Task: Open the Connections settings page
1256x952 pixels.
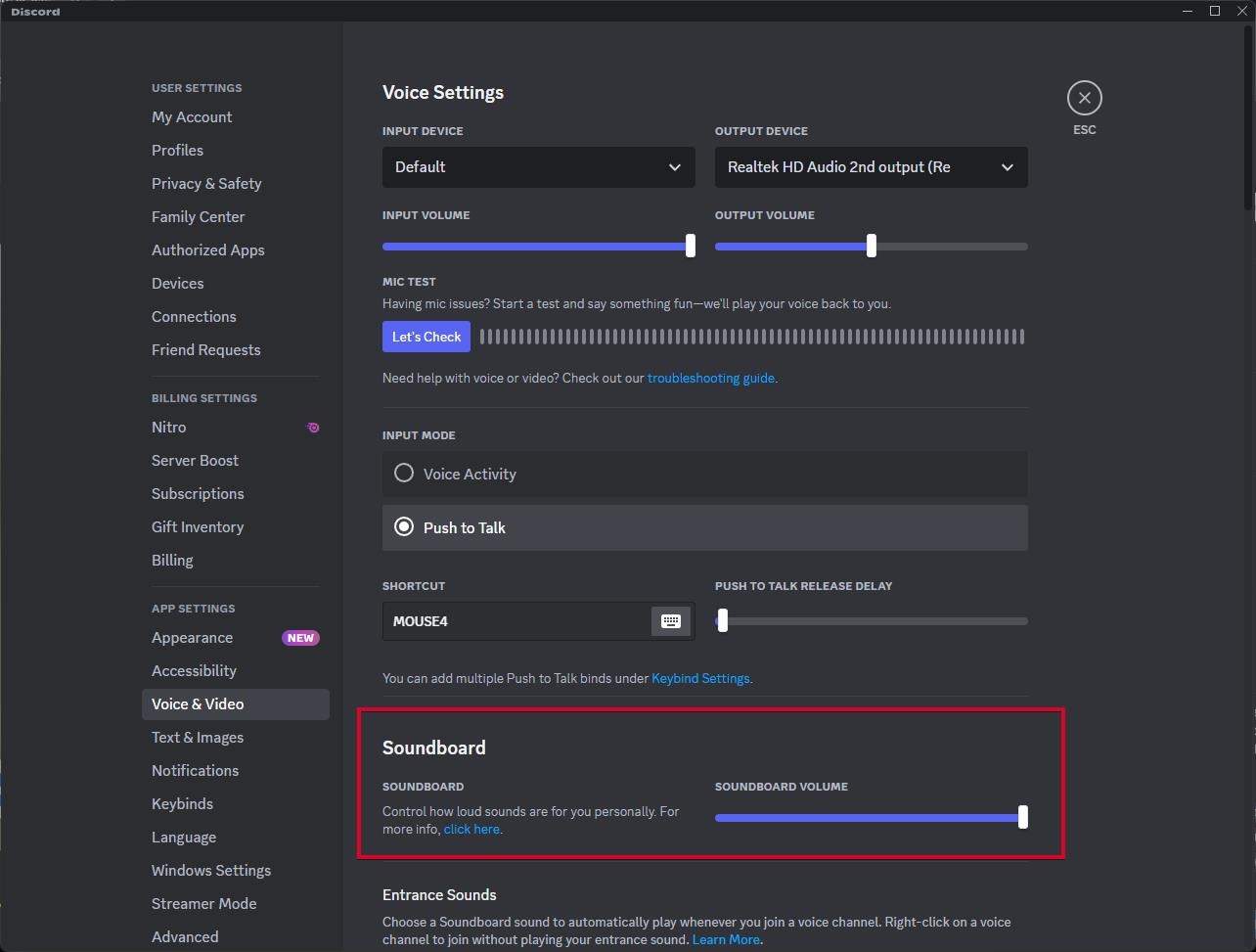Action: (236, 317)
